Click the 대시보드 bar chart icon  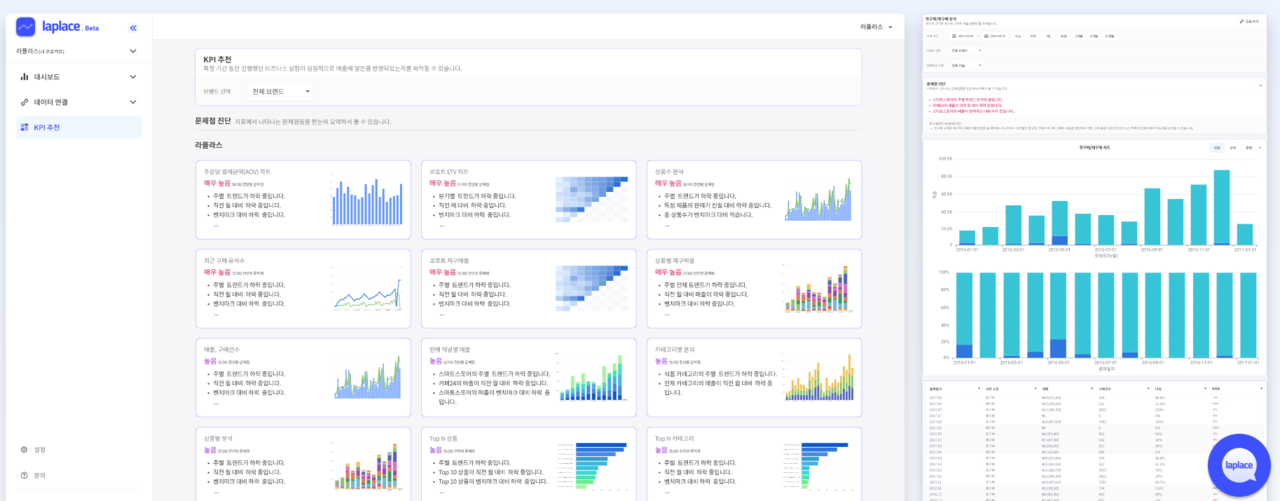(x=24, y=76)
